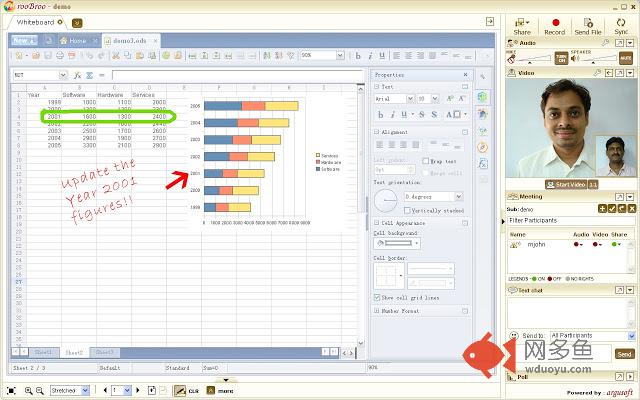Open the font size dropdown
The image size is (640, 400).
coord(435,98)
